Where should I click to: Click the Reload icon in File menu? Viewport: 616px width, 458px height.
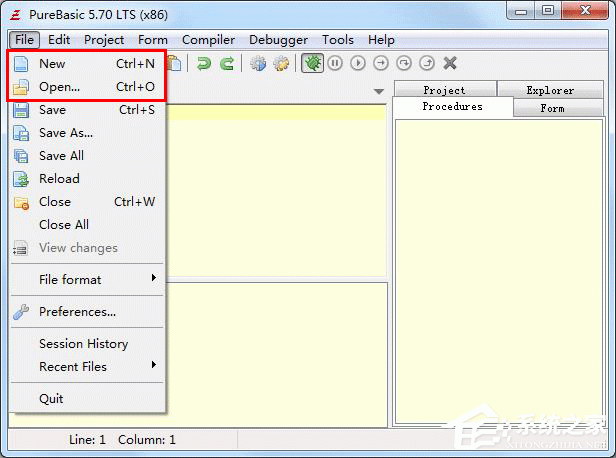(x=21, y=179)
